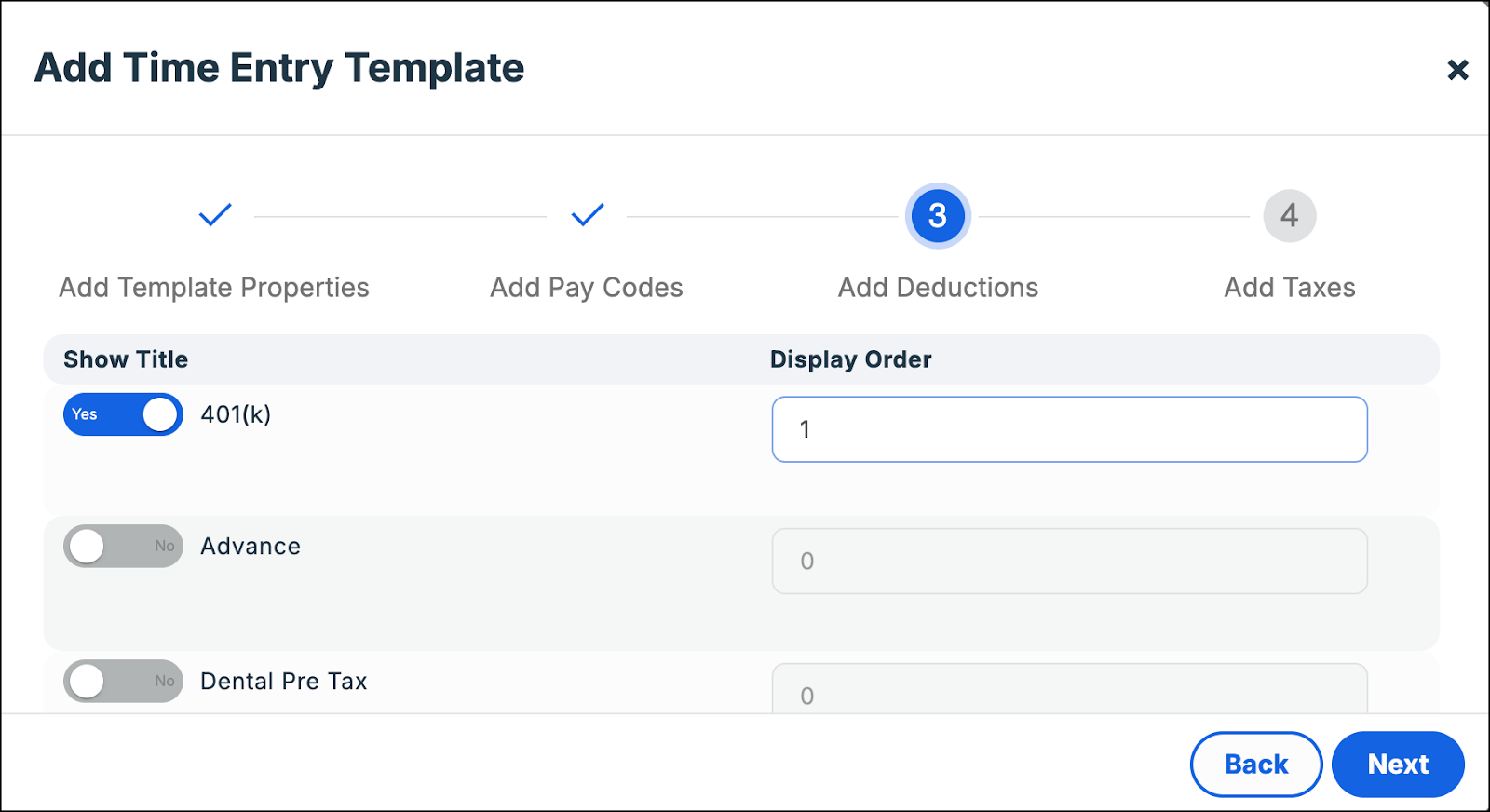Image resolution: width=1490 pixels, height=812 pixels.
Task: Select the step 3 circle icon
Action: [x=938, y=216]
